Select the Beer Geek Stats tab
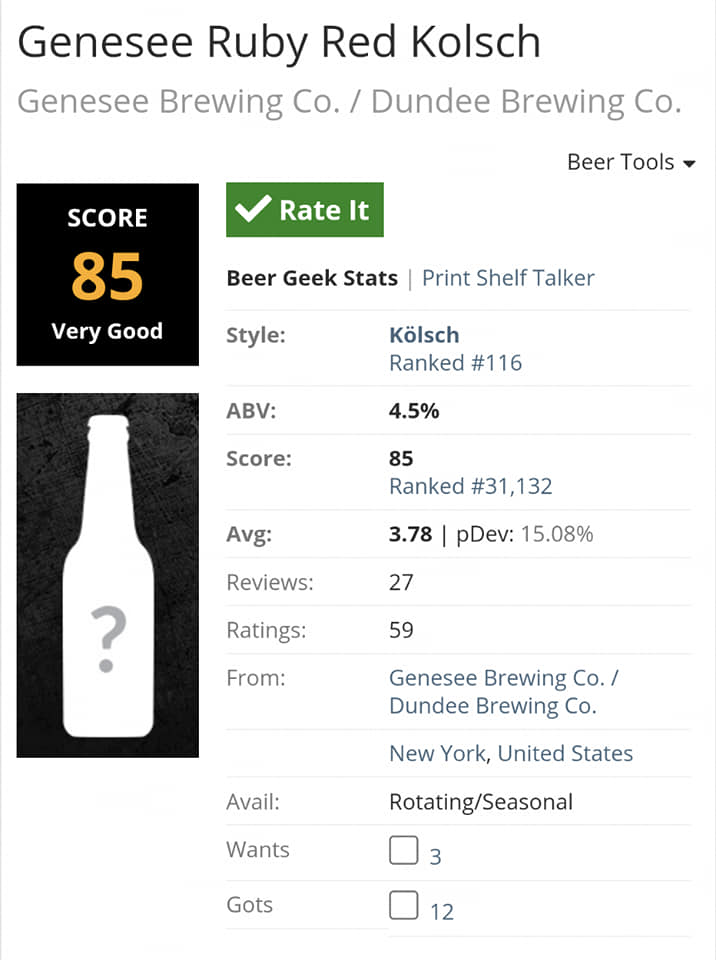The width and height of the screenshot is (716, 960). (x=312, y=278)
